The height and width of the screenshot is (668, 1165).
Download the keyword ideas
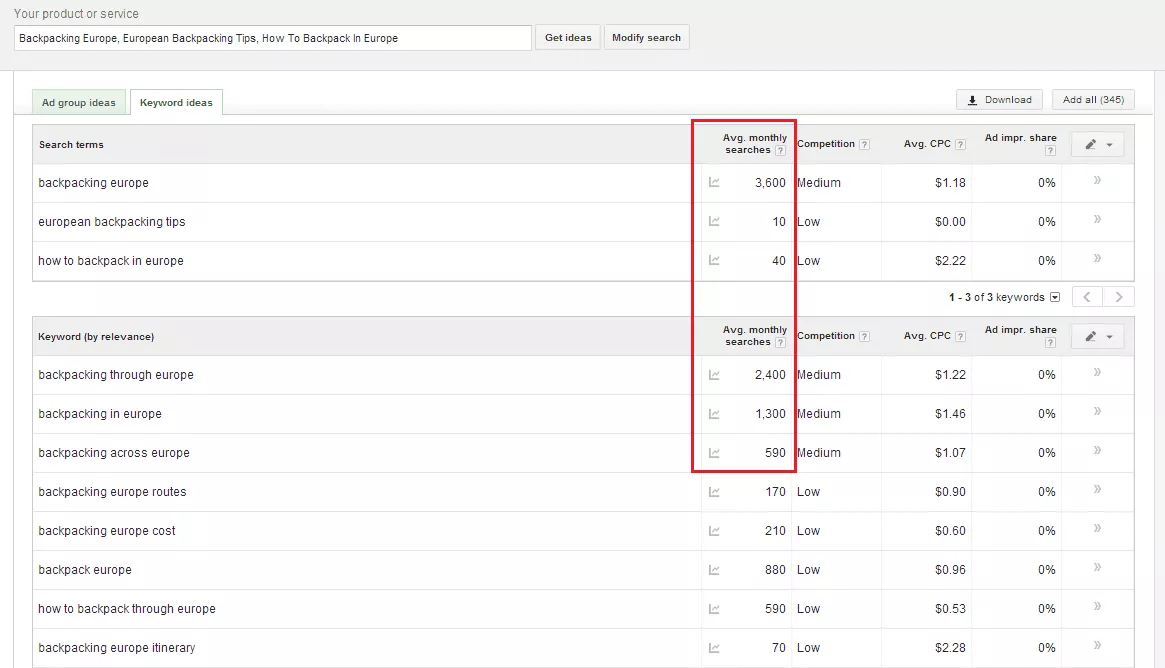coord(999,100)
